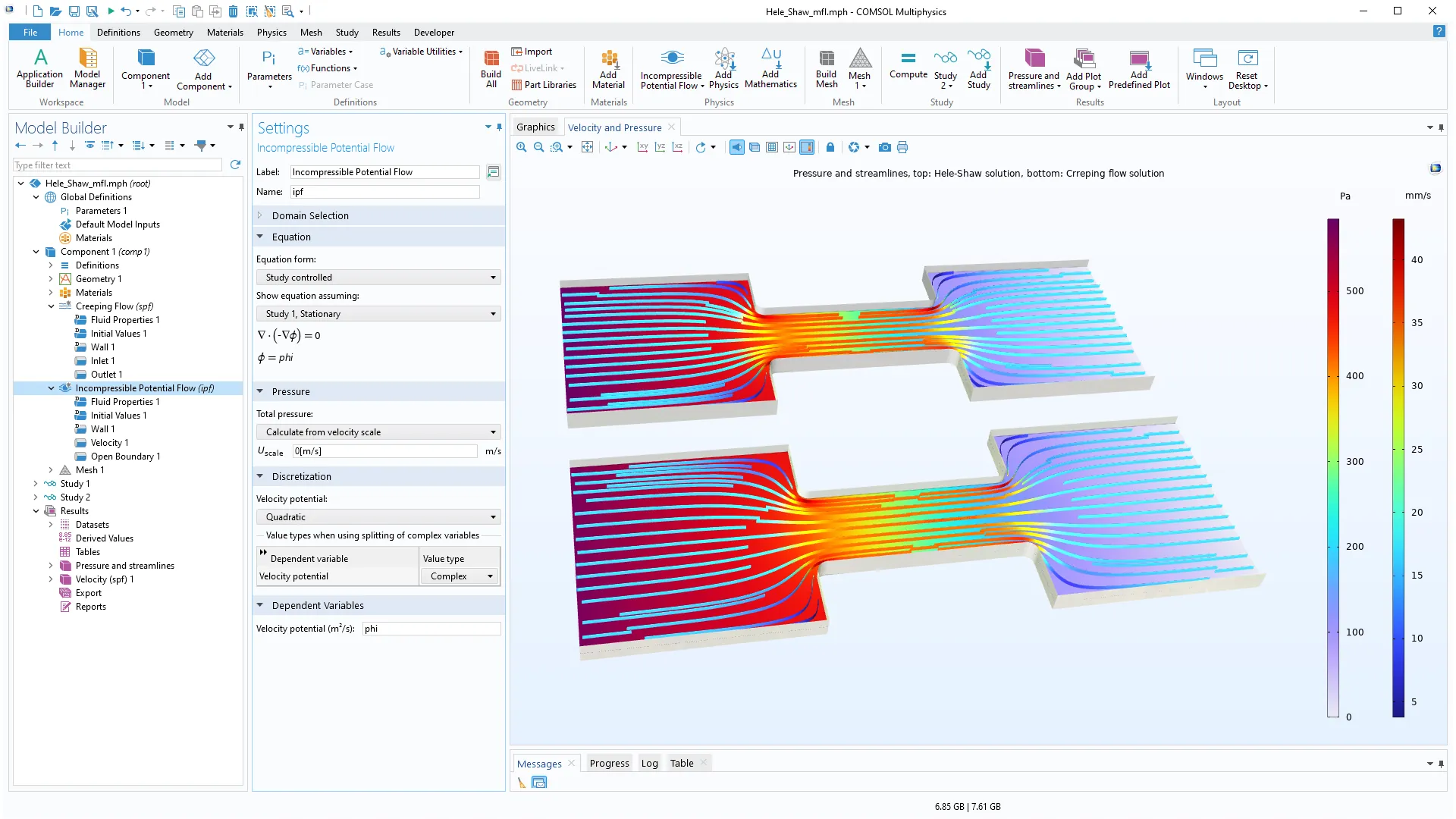Expand the Mesh 1 tree node
This screenshot has height=819, width=1456.
(x=51, y=470)
